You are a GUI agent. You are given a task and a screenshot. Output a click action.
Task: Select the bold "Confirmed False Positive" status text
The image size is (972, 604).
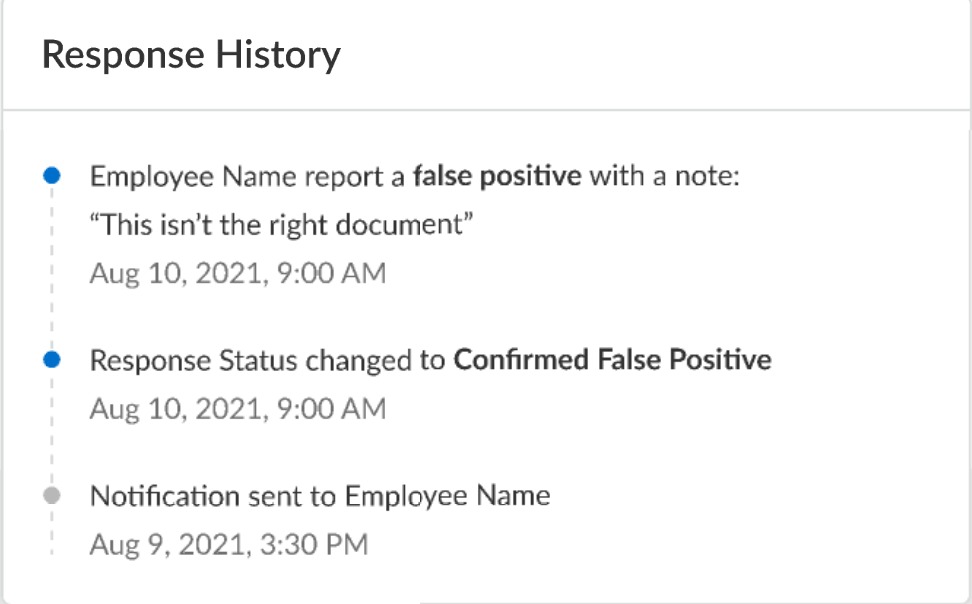coord(612,359)
